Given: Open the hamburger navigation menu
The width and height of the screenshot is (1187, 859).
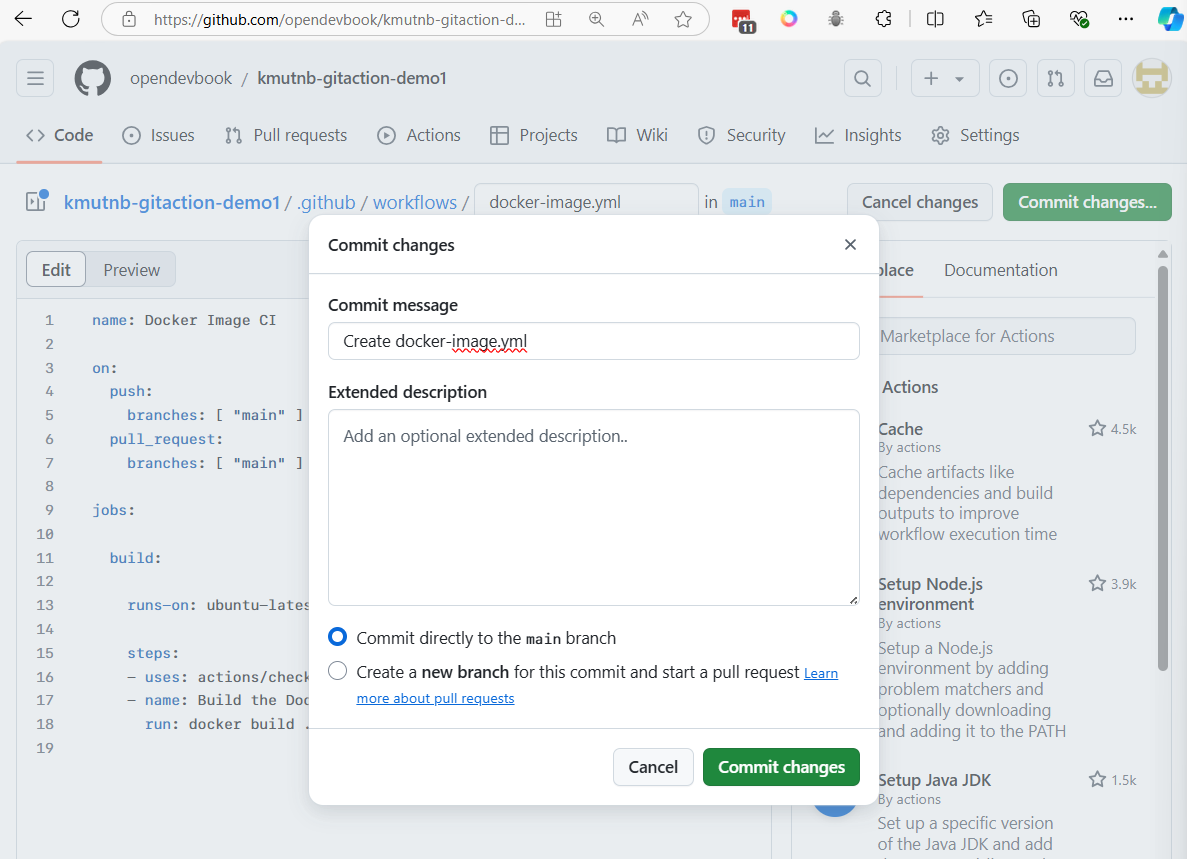Looking at the screenshot, I should point(35,79).
